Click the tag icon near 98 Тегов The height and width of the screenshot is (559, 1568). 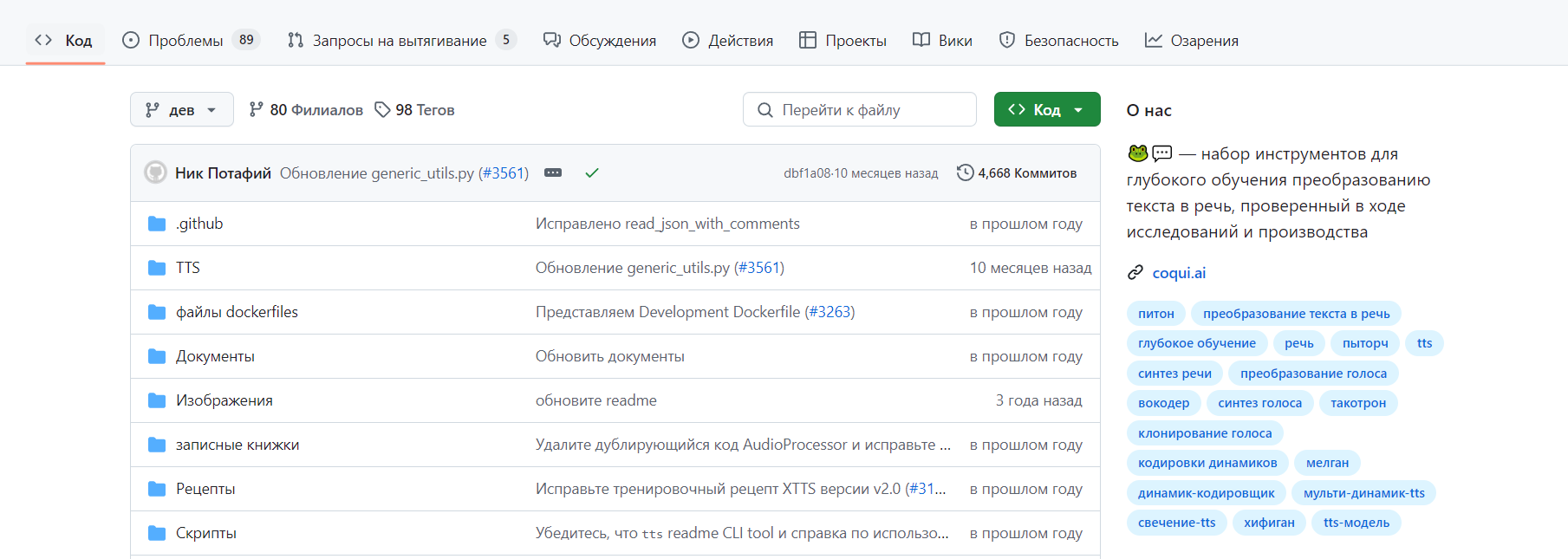pos(382,109)
